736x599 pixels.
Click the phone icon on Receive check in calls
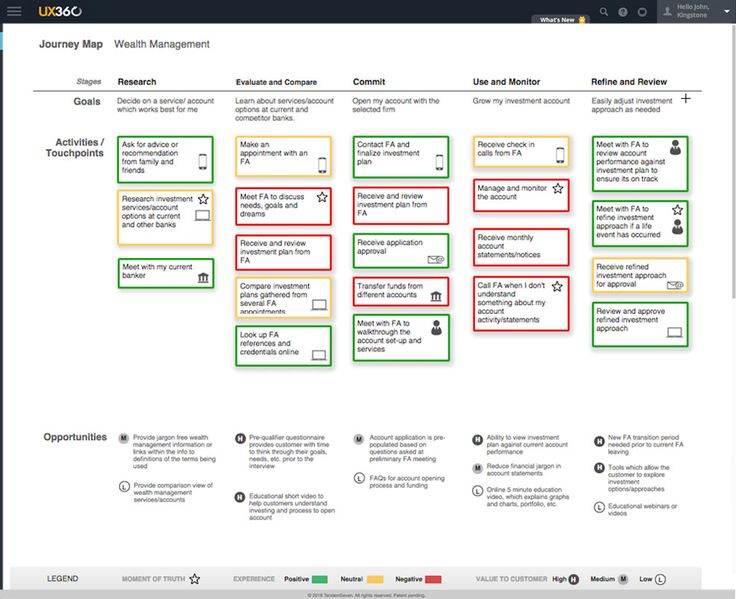(x=560, y=155)
